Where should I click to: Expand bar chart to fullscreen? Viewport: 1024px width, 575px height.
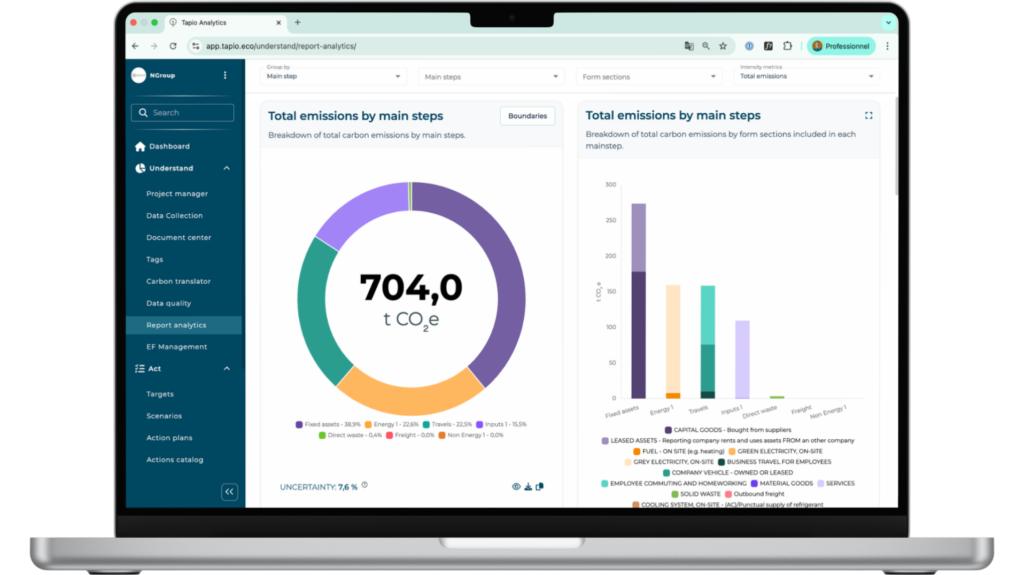(868, 116)
